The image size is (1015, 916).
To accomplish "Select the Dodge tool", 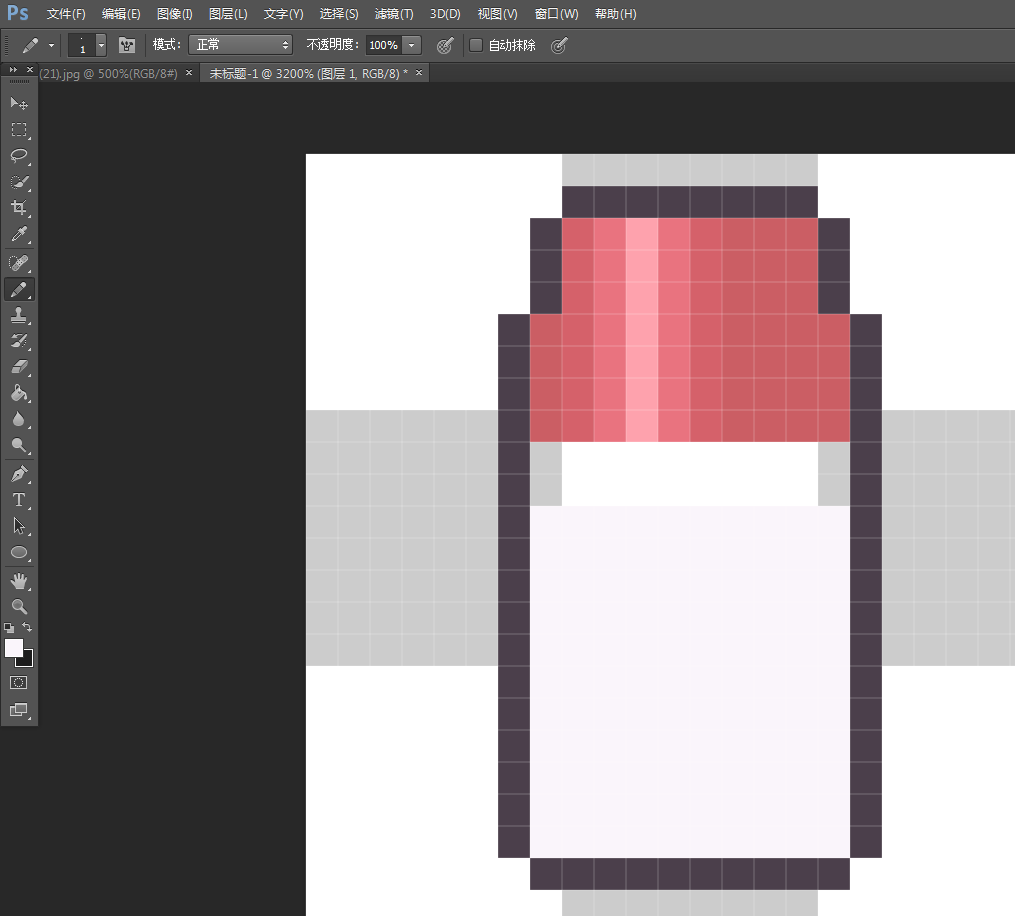I will point(19,445).
